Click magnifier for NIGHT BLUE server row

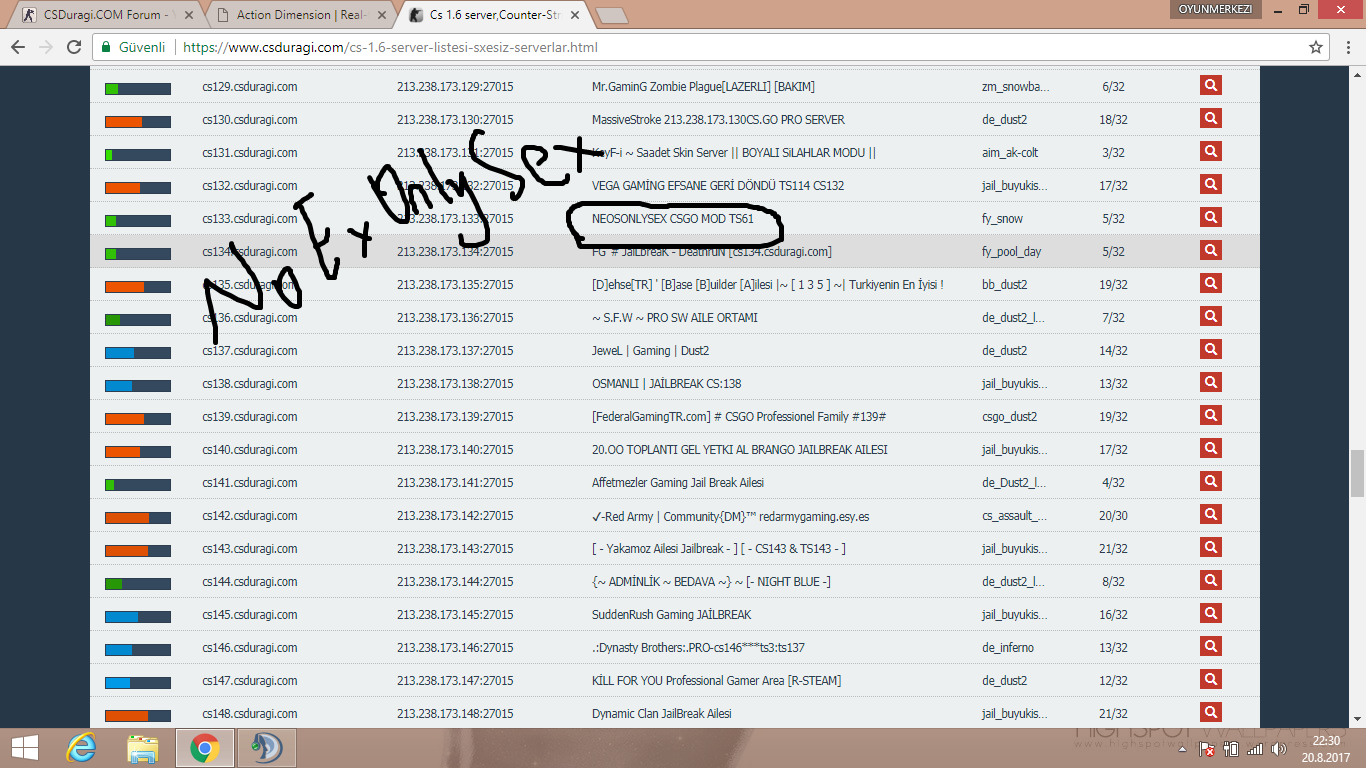click(x=1211, y=581)
